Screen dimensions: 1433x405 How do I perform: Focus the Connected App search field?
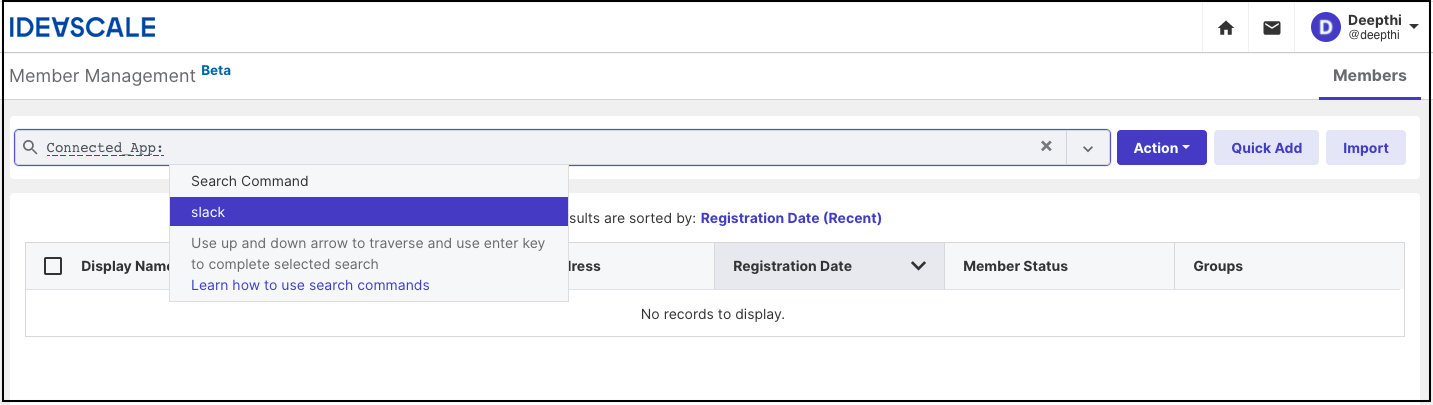click(x=540, y=147)
